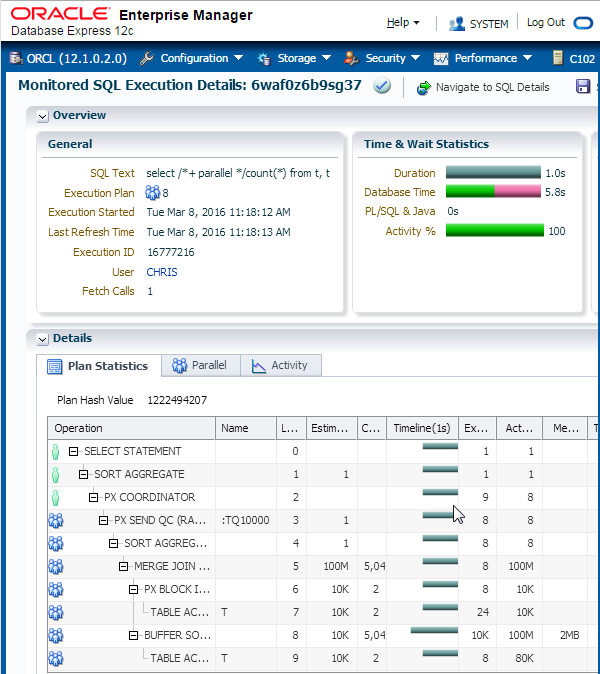Click the ORCL database icon
The image size is (600, 674).
pyautogui.click(x=16, y=58)
